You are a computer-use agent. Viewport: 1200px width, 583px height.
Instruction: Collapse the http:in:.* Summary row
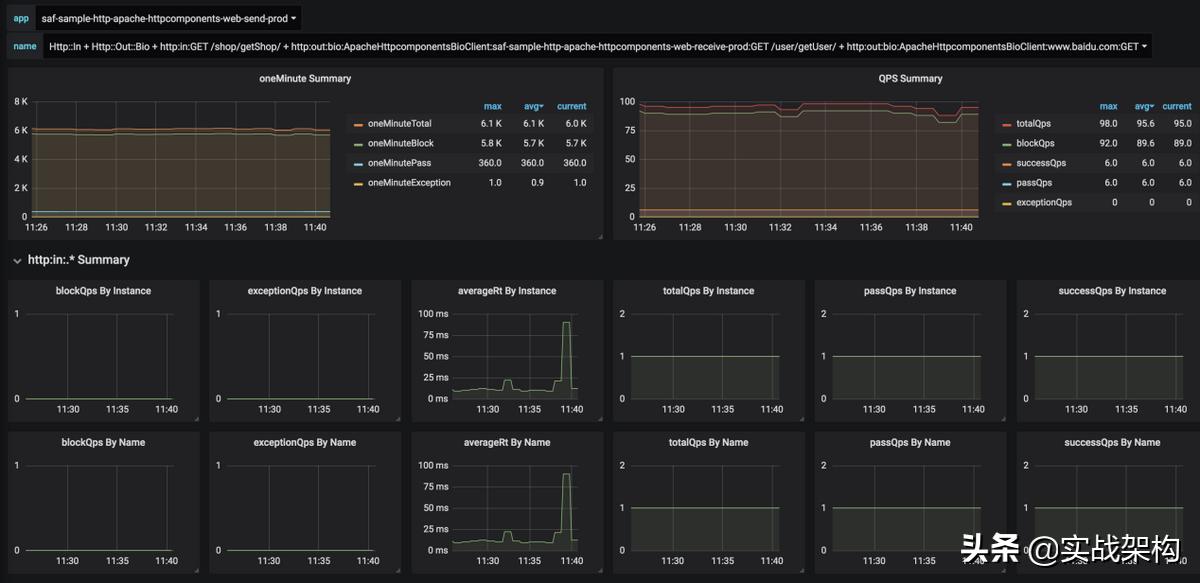pos(17,260)
